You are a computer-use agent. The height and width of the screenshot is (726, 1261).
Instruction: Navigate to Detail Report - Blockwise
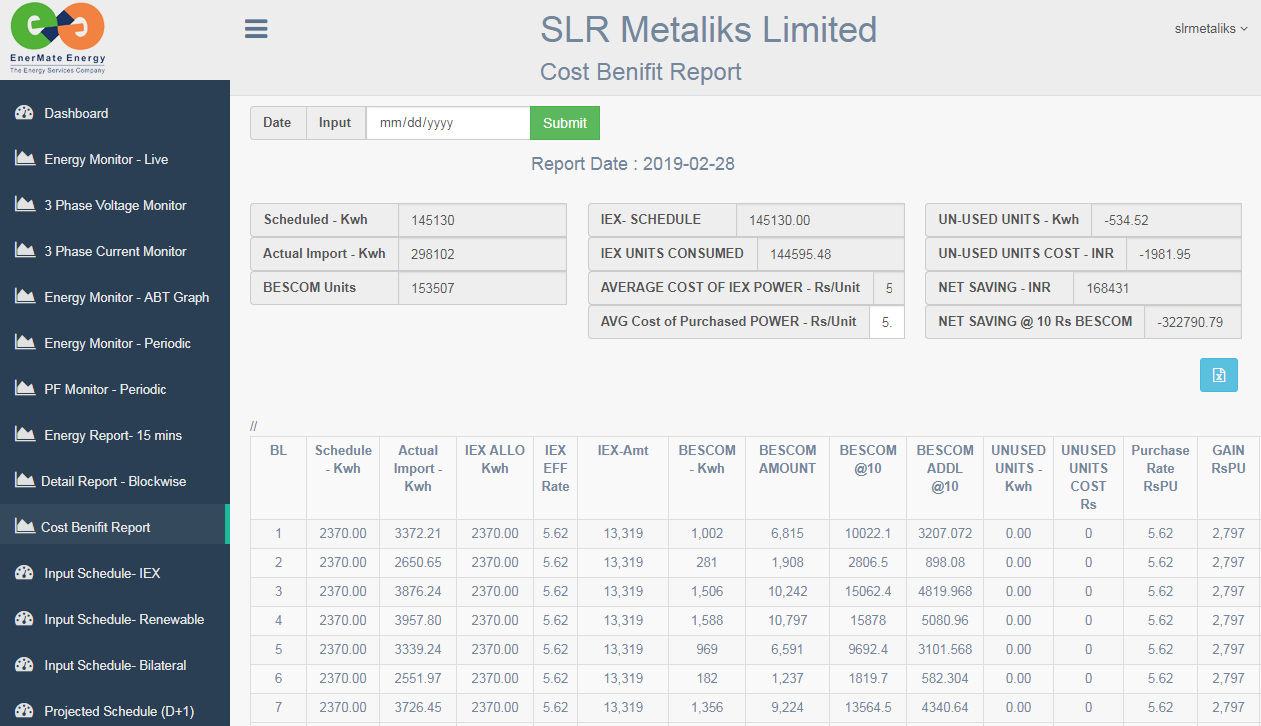coord(113,481)
